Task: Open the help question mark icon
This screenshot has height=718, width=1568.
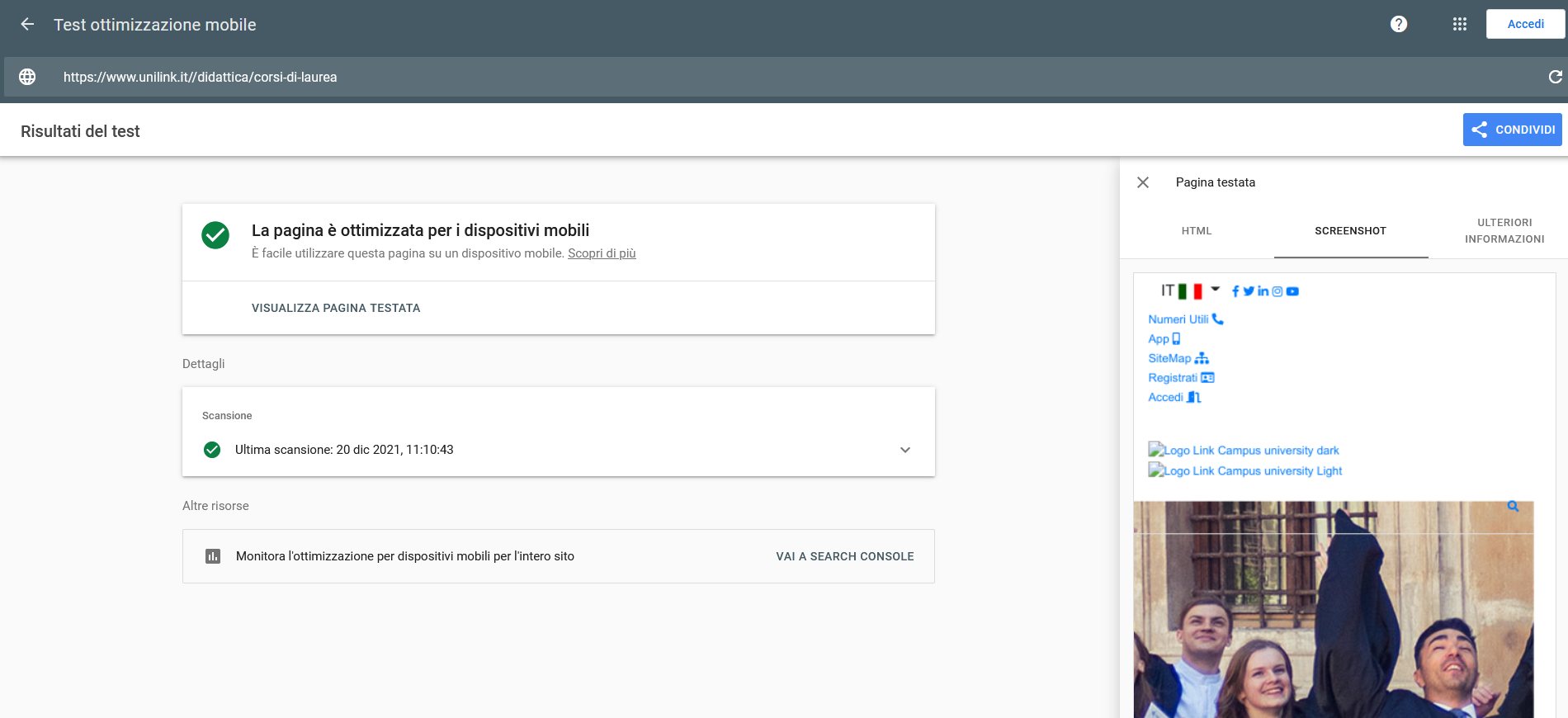Action: [x=1399, y=25]
